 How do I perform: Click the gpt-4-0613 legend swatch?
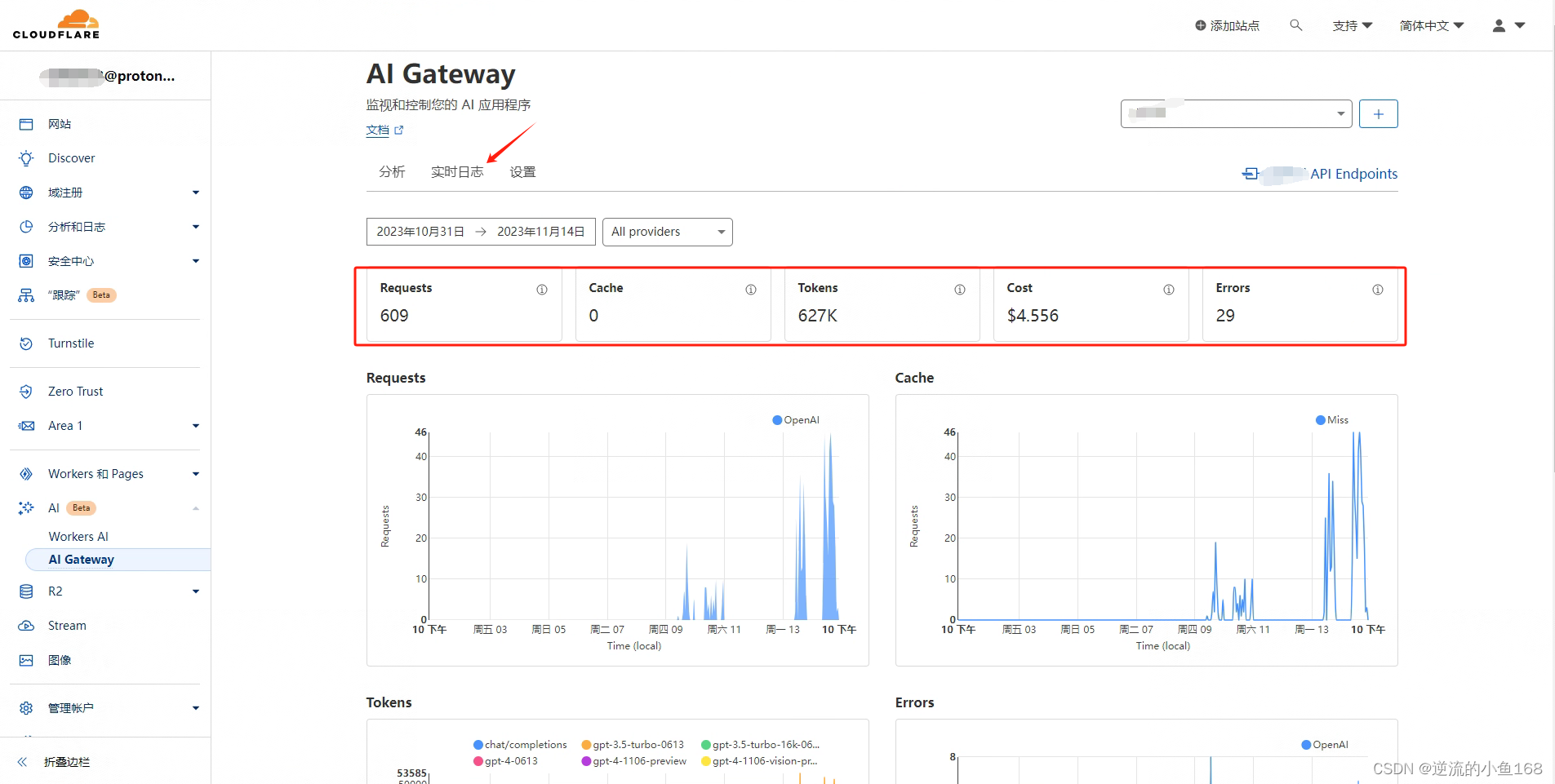pos(478,761)
